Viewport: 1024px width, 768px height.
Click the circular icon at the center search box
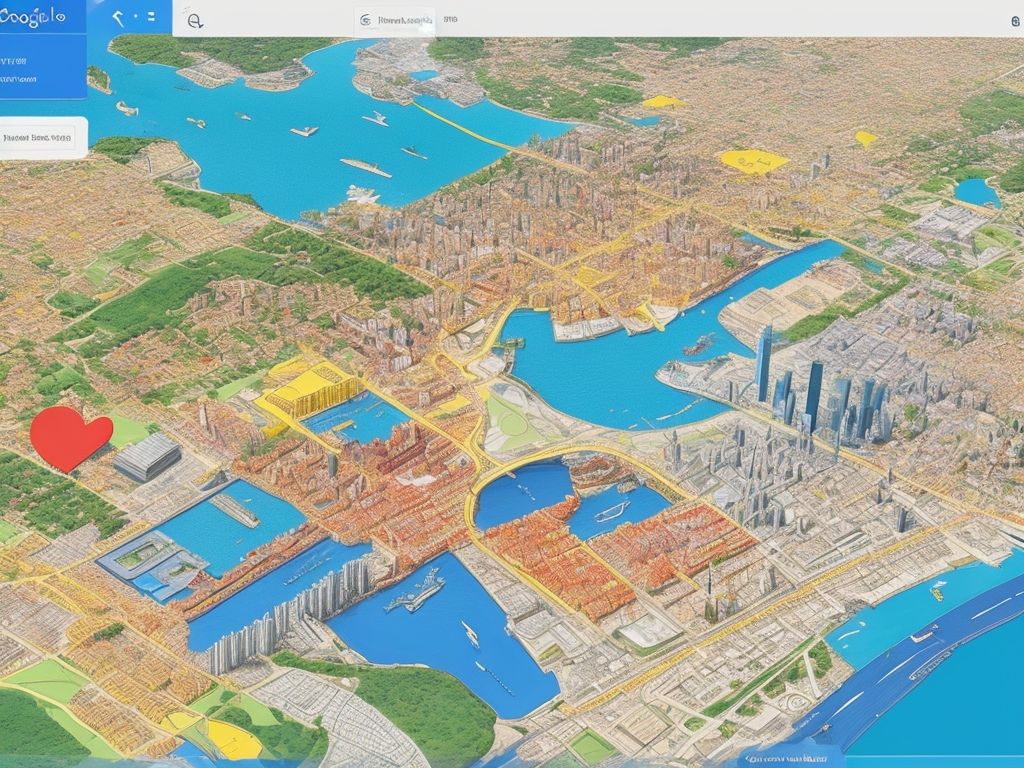click(x=366, y=20)
